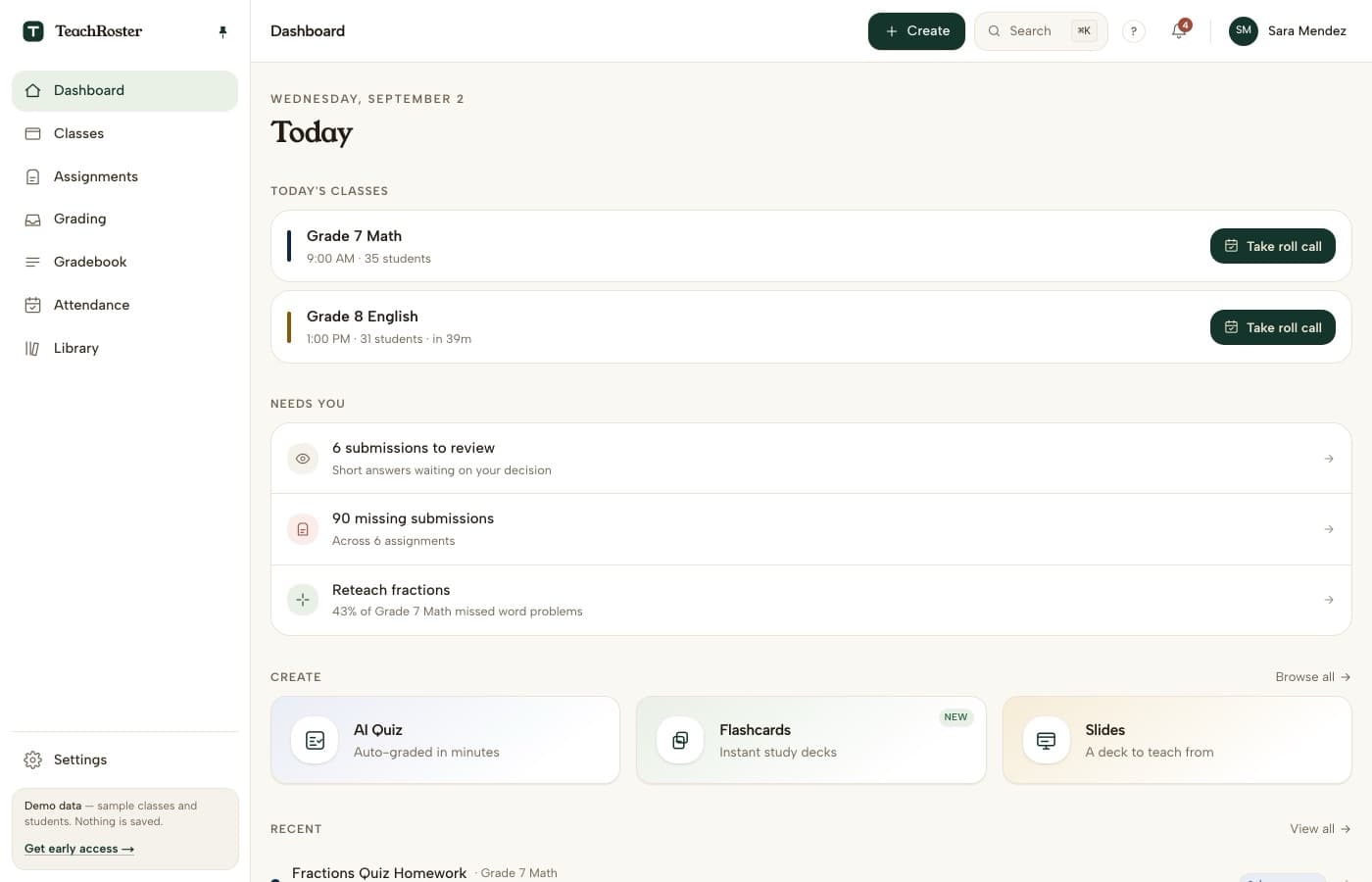Toggle the sidebar pin icon
The height and width of the screenshot is (882, 1372).
(x=222, y=31)
